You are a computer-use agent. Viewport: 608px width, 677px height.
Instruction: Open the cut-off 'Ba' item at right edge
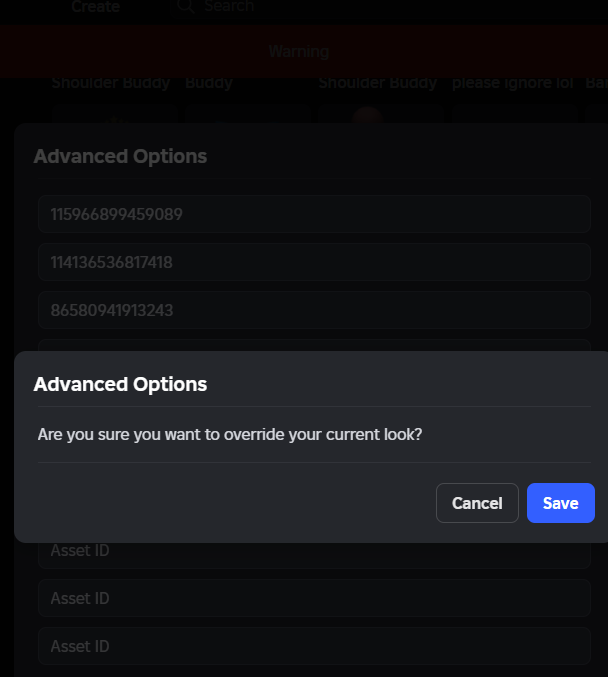597,83
